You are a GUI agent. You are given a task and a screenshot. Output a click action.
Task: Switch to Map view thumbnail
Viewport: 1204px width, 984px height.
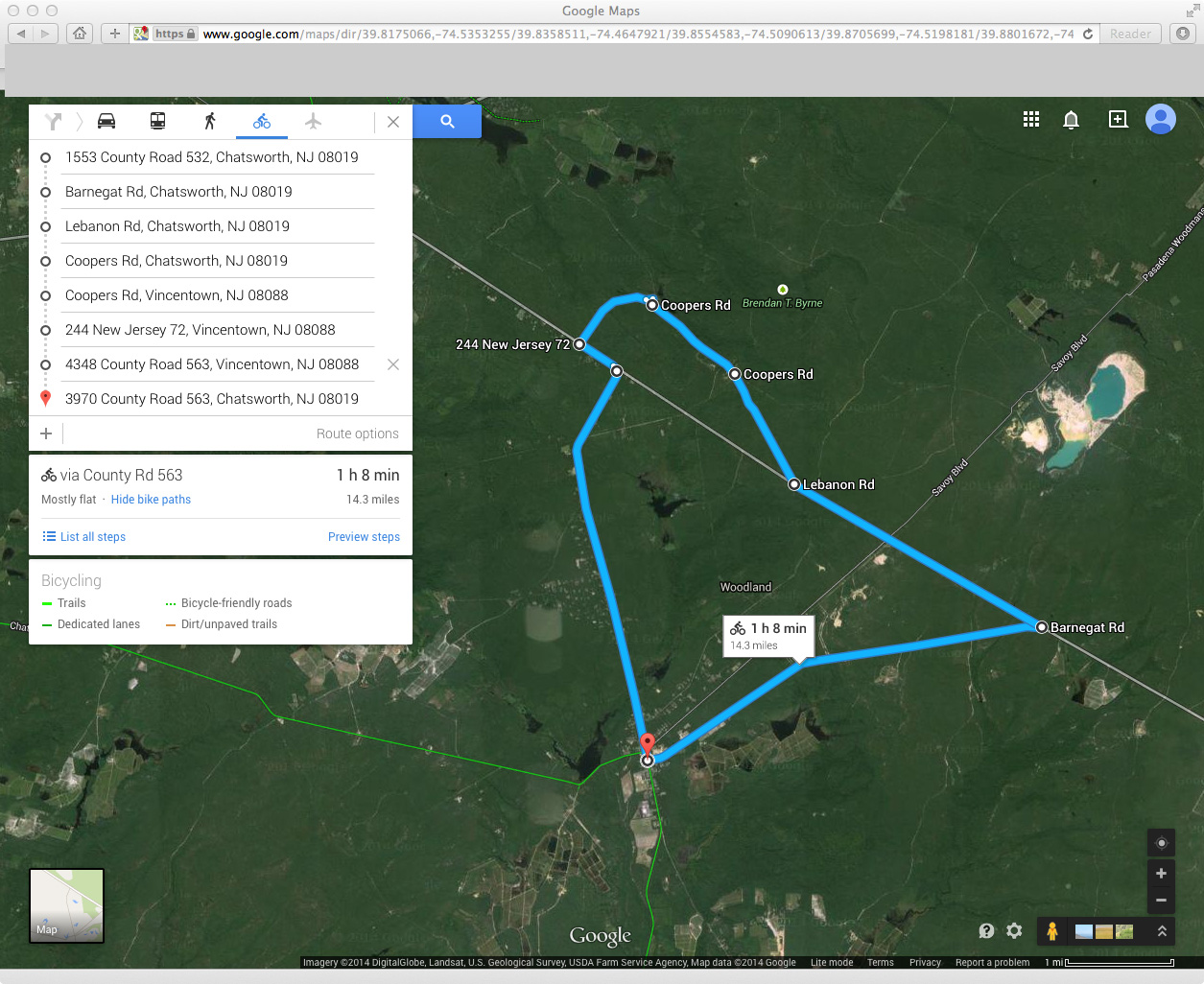[66, 905]
